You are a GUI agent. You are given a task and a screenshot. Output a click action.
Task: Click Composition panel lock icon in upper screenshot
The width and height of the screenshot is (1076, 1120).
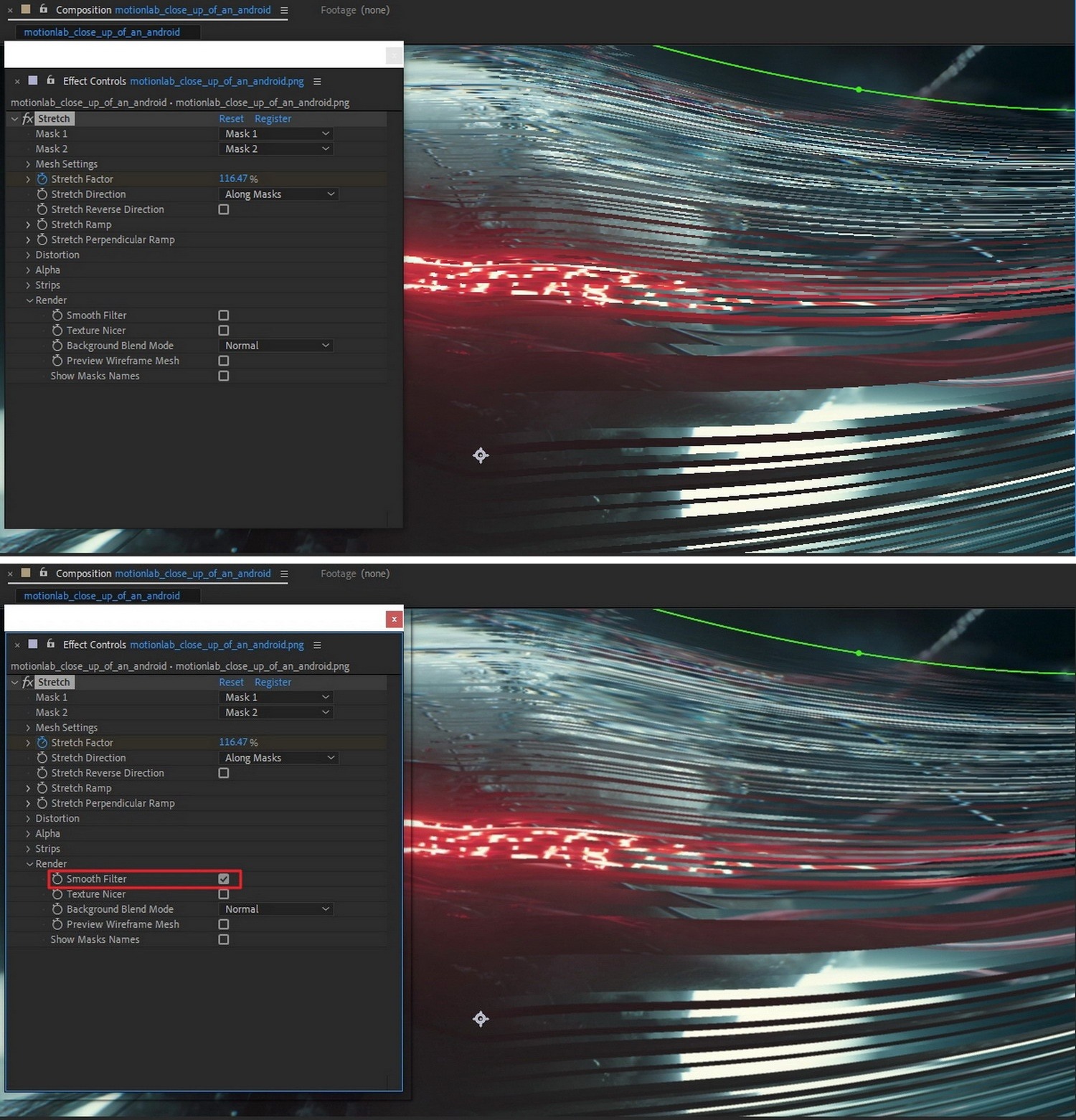pos(43,9)
